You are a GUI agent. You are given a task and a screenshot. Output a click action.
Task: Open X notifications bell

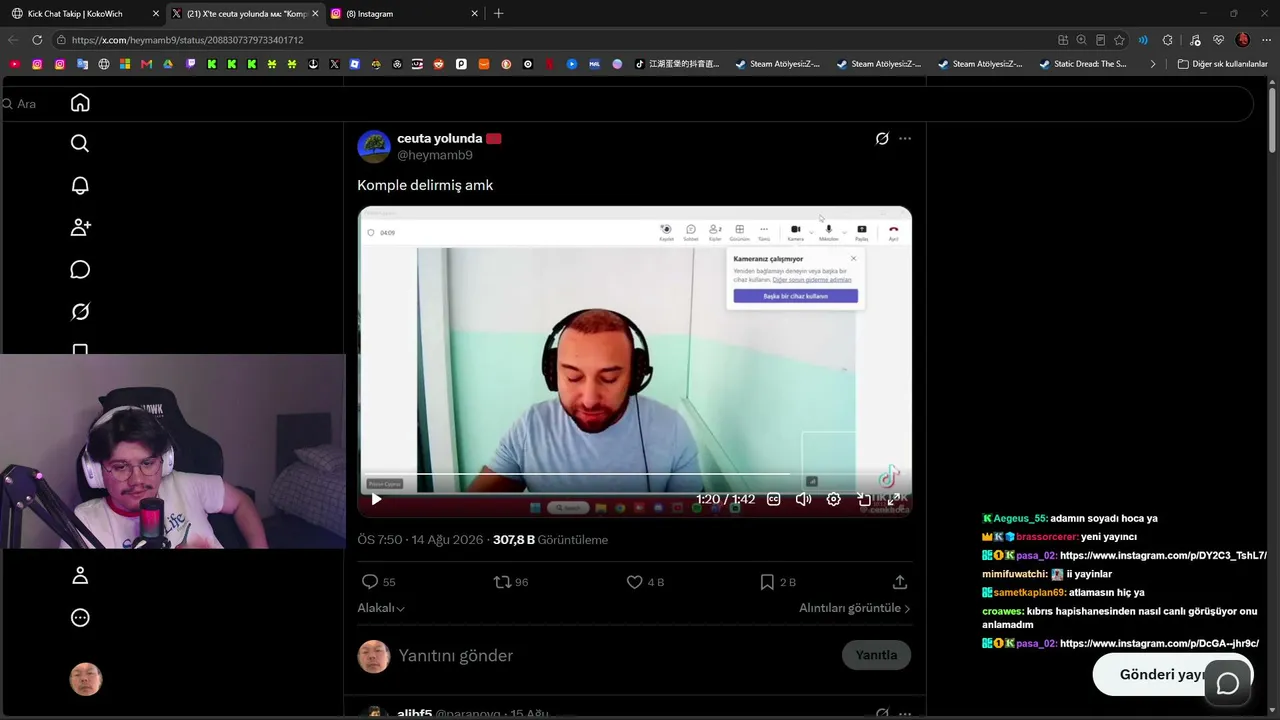pos(80,185)
